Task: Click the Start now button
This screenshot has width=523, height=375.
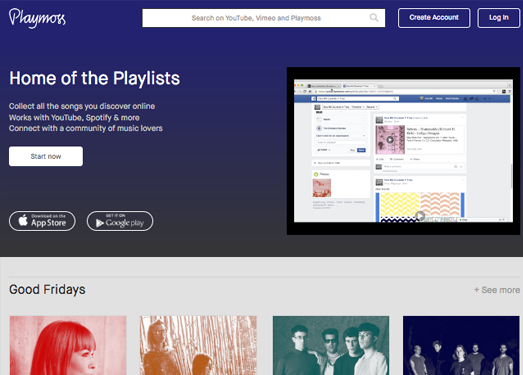Action: pyautogui.click(x=46, y=156)
